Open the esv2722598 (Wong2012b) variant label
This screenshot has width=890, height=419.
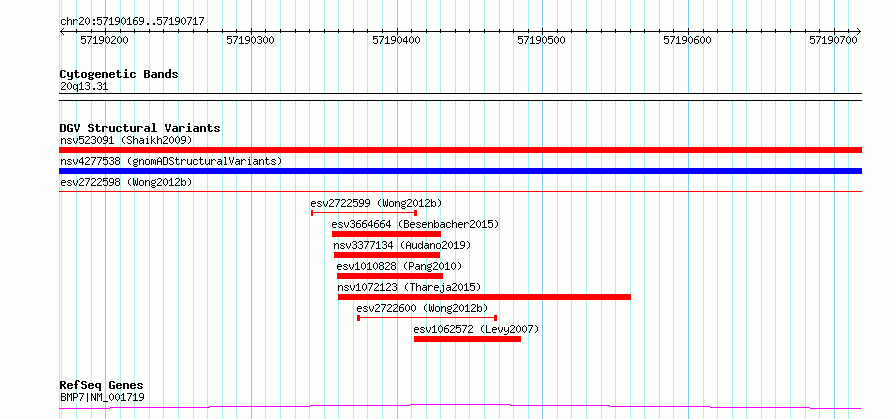(x=126, y=182)
